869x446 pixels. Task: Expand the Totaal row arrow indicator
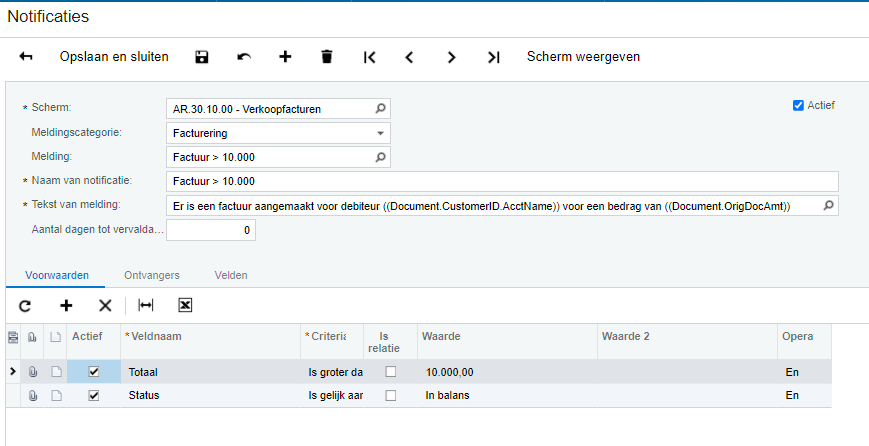point(13,372)
